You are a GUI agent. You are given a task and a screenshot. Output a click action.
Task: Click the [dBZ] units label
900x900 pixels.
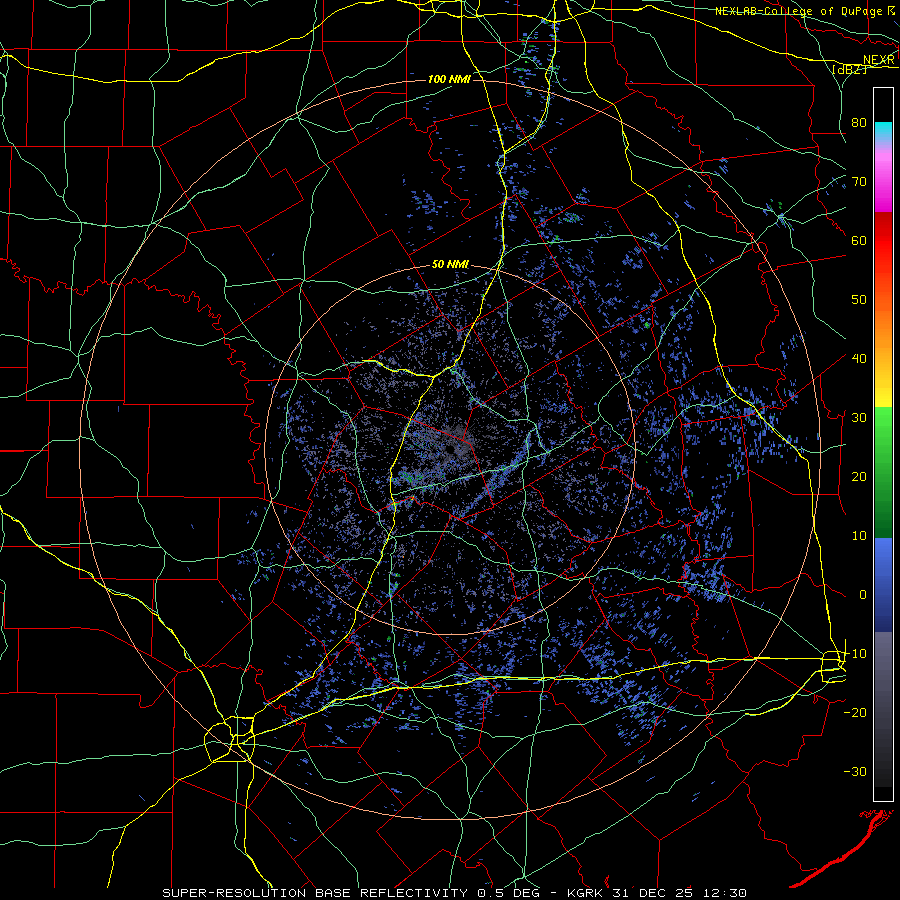(849, 69)
